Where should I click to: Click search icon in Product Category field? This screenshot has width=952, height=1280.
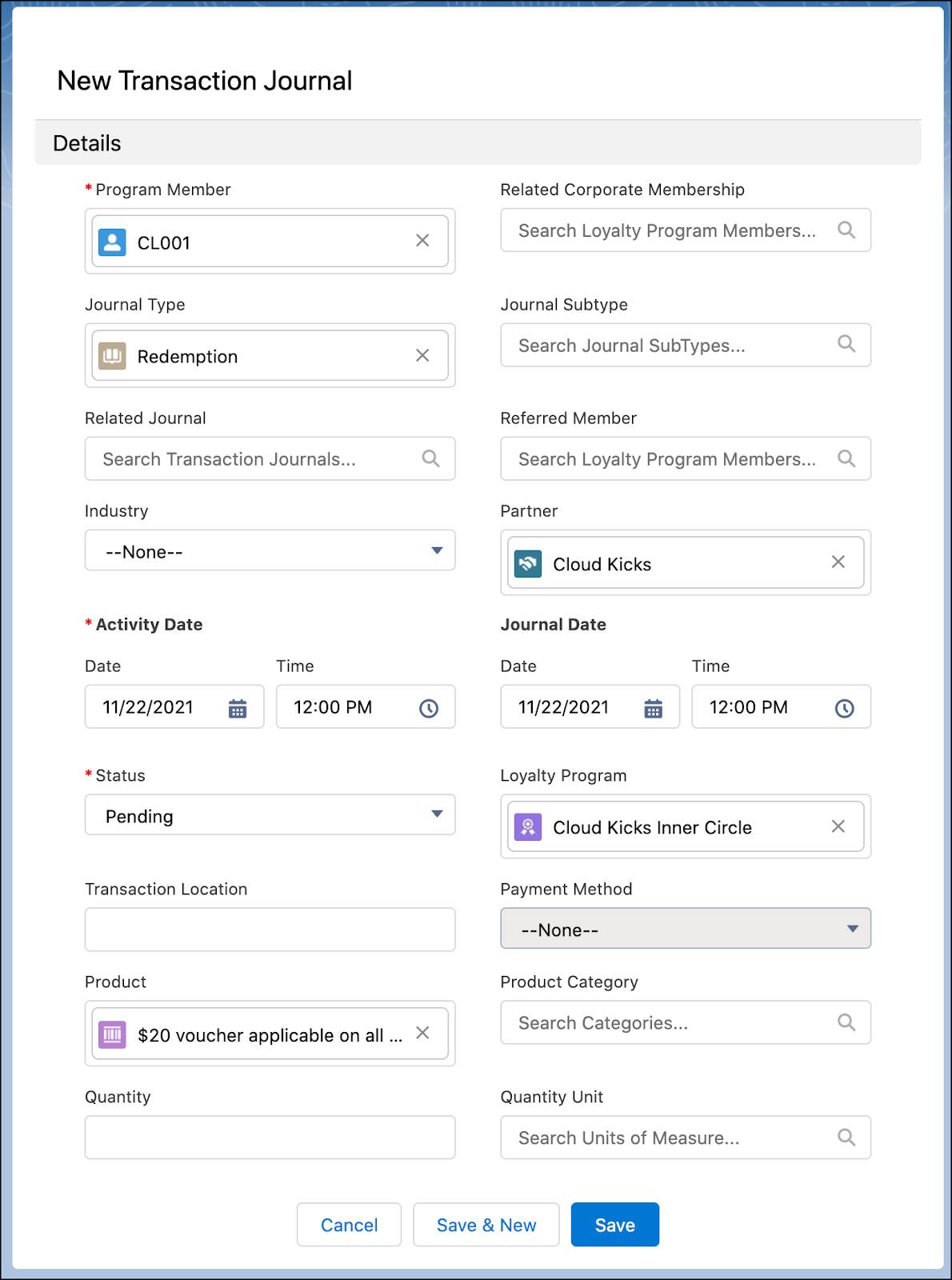pos(846,1022)
